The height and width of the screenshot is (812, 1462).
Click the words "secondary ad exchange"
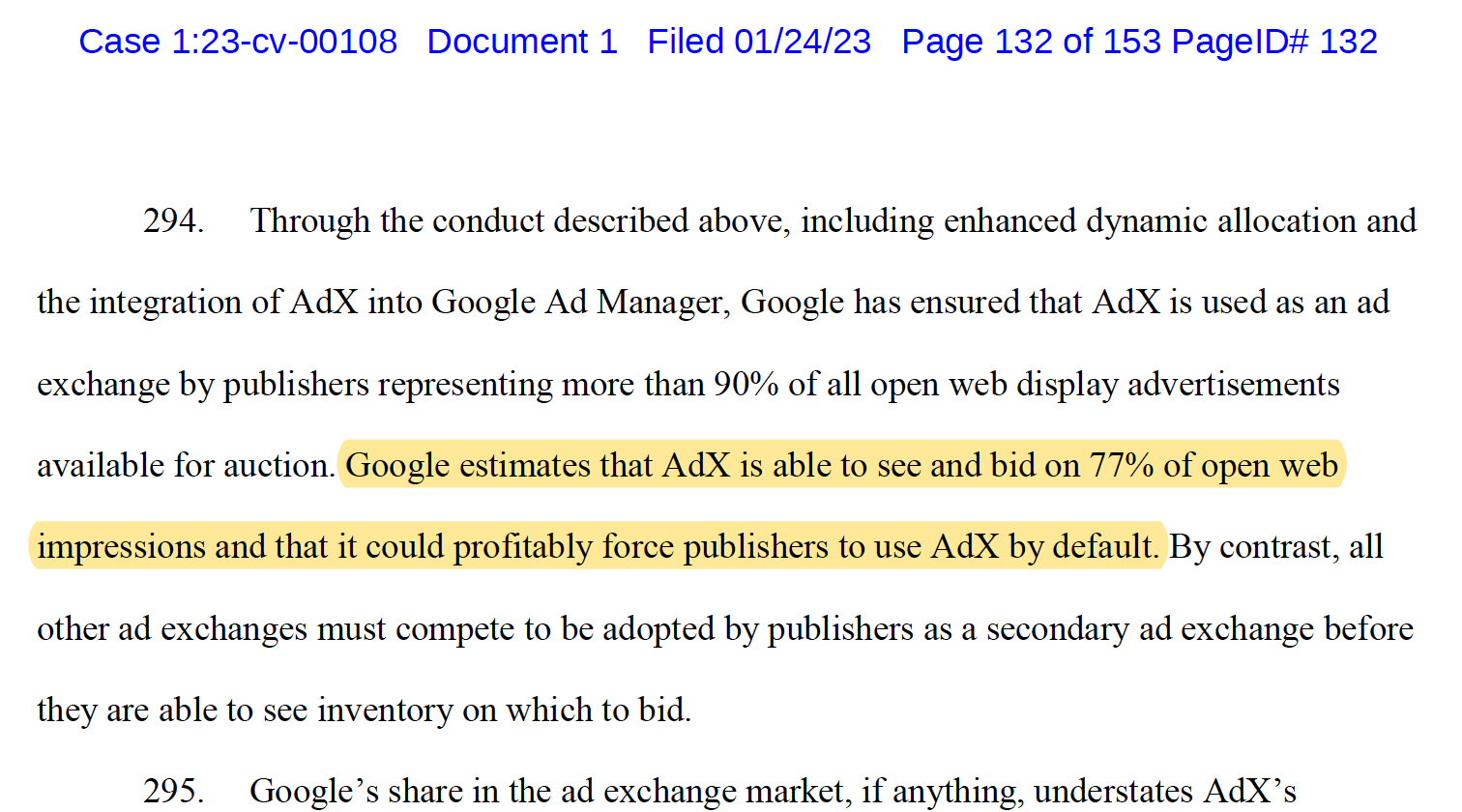point(1151,629)
